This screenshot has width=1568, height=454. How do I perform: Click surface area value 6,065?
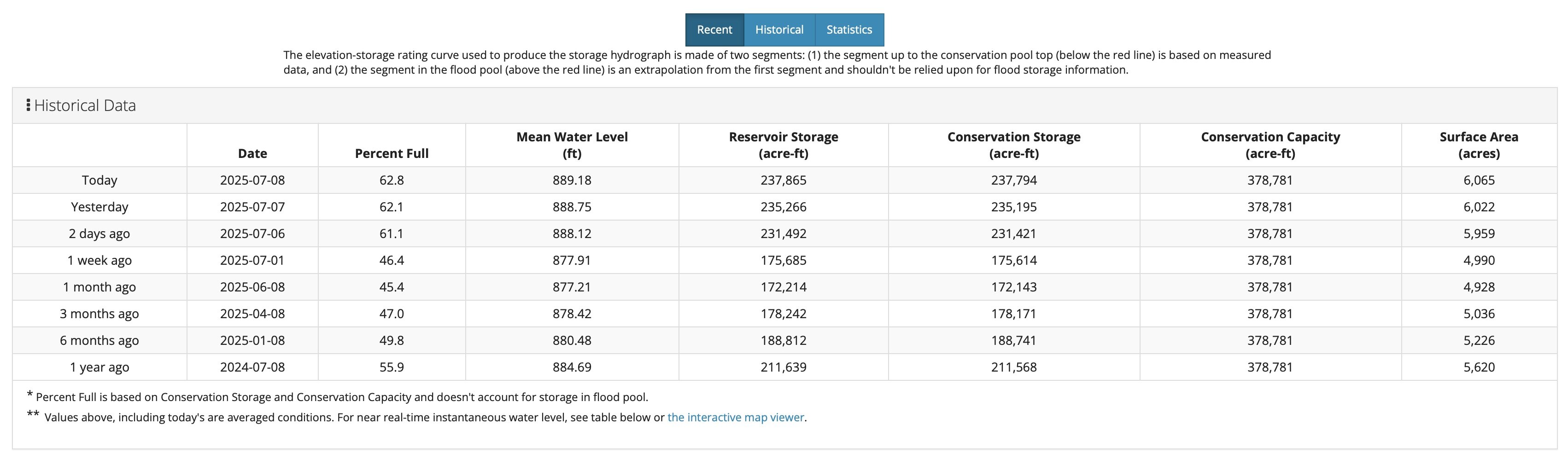pyautogui.click(x=1479, y=180)
